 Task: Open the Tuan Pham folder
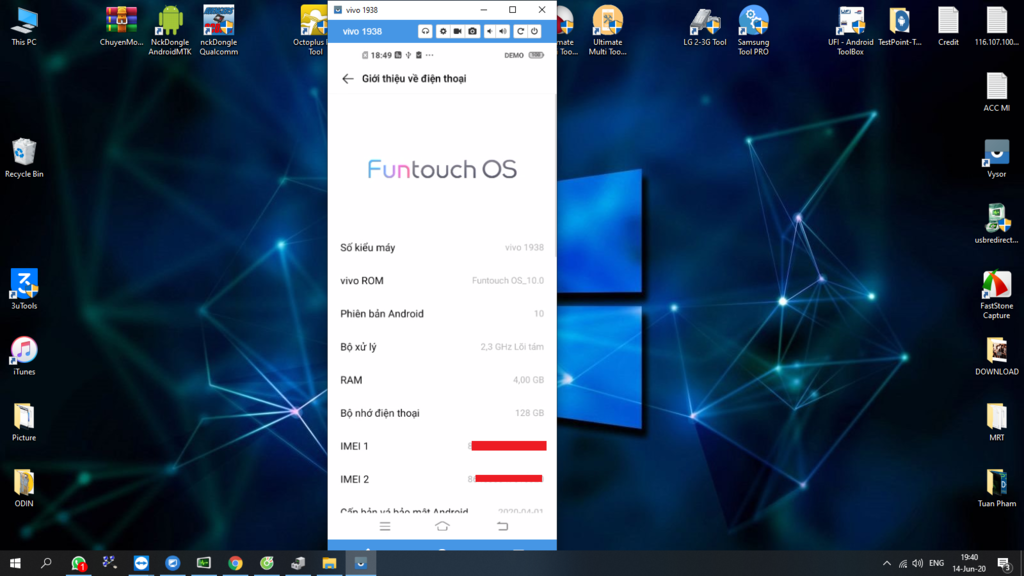(x=997, y=488)
